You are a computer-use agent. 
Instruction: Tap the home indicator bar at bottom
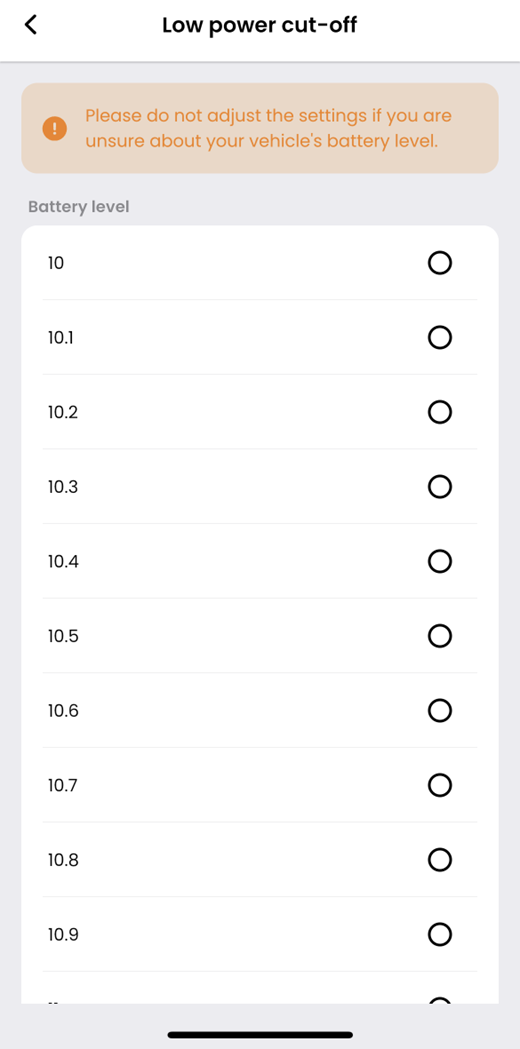[260, 1034]
